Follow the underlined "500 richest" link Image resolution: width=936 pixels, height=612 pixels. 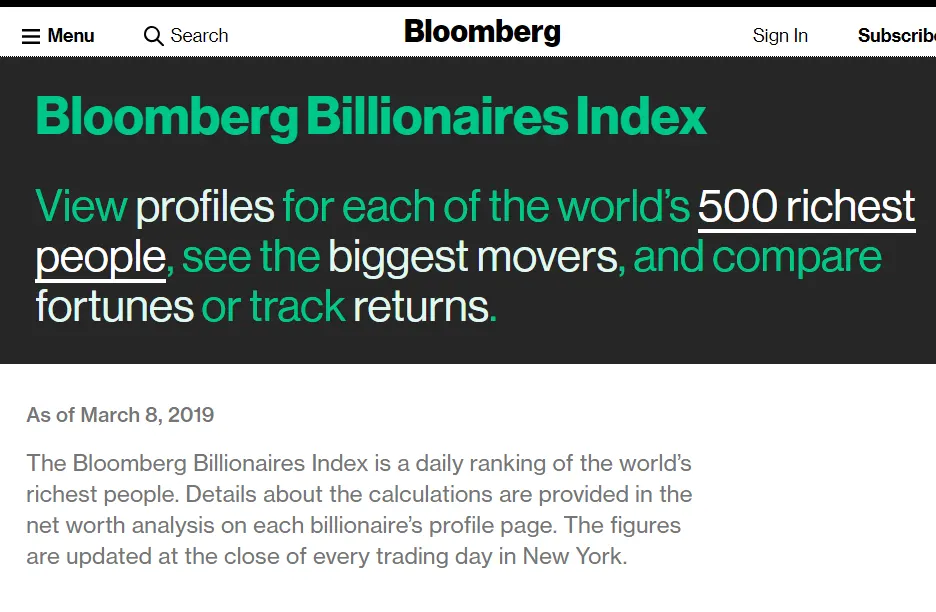click(806, 207)
